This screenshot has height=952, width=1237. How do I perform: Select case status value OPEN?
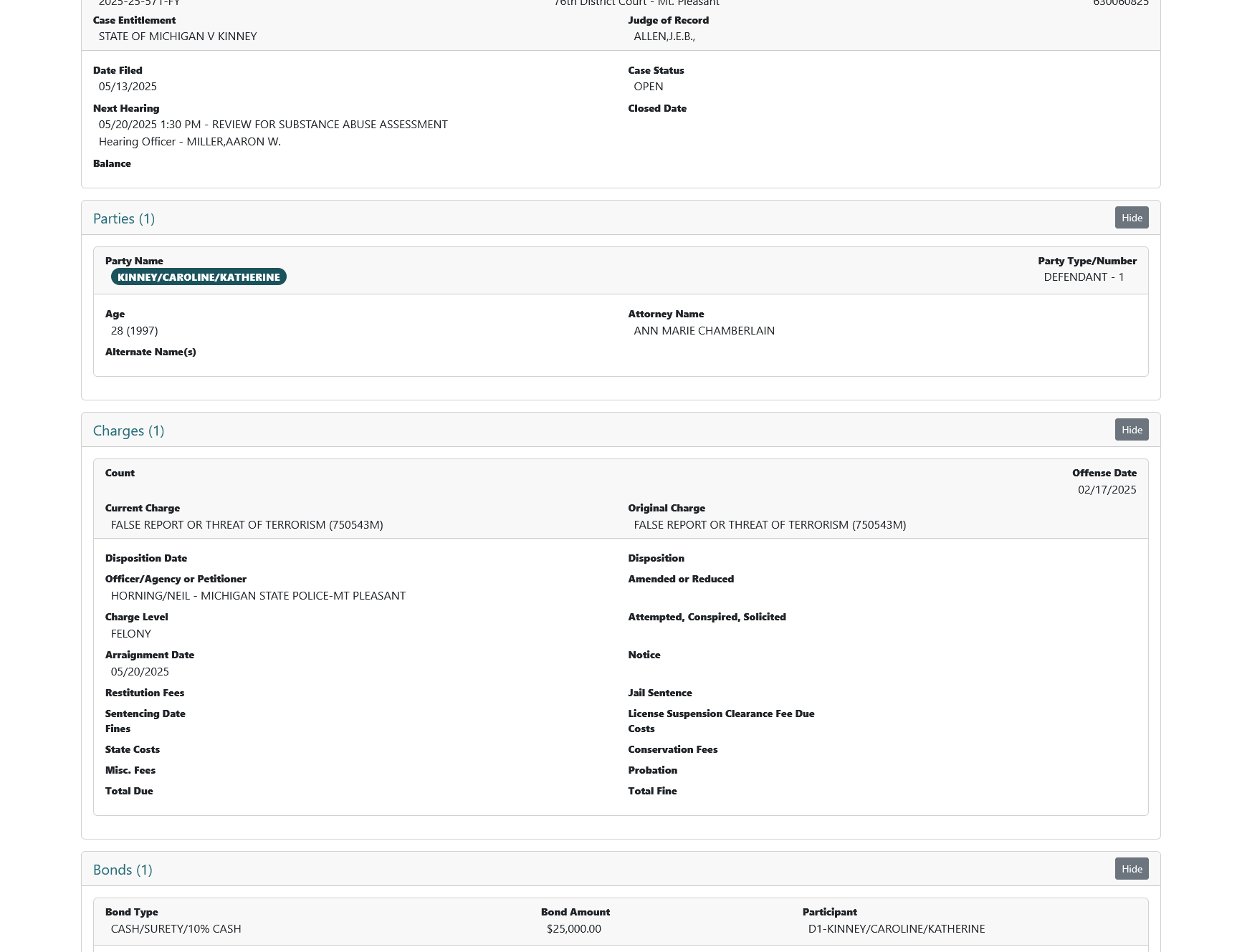click(x=649, y=87)
